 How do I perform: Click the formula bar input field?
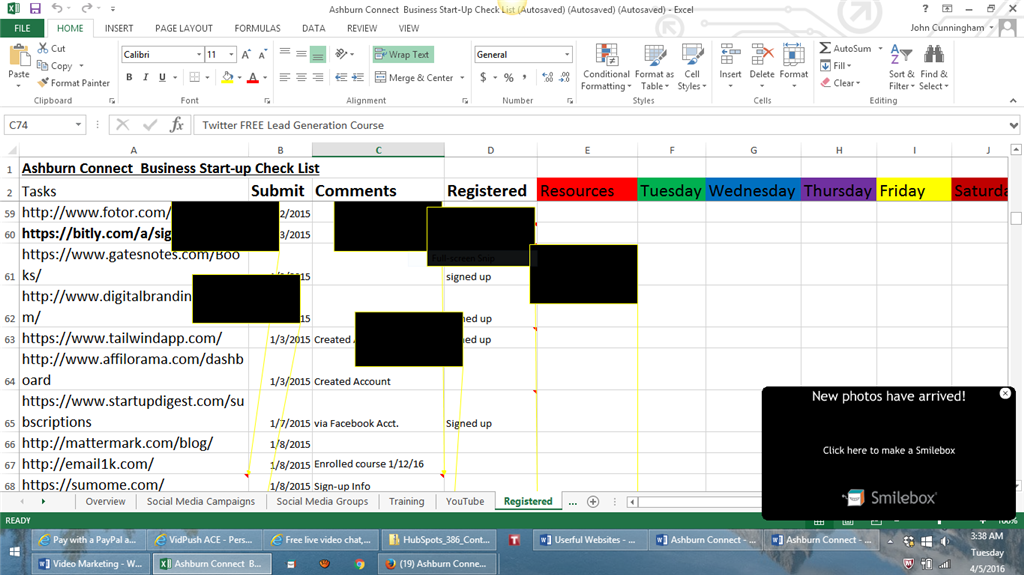coord(601,125)
